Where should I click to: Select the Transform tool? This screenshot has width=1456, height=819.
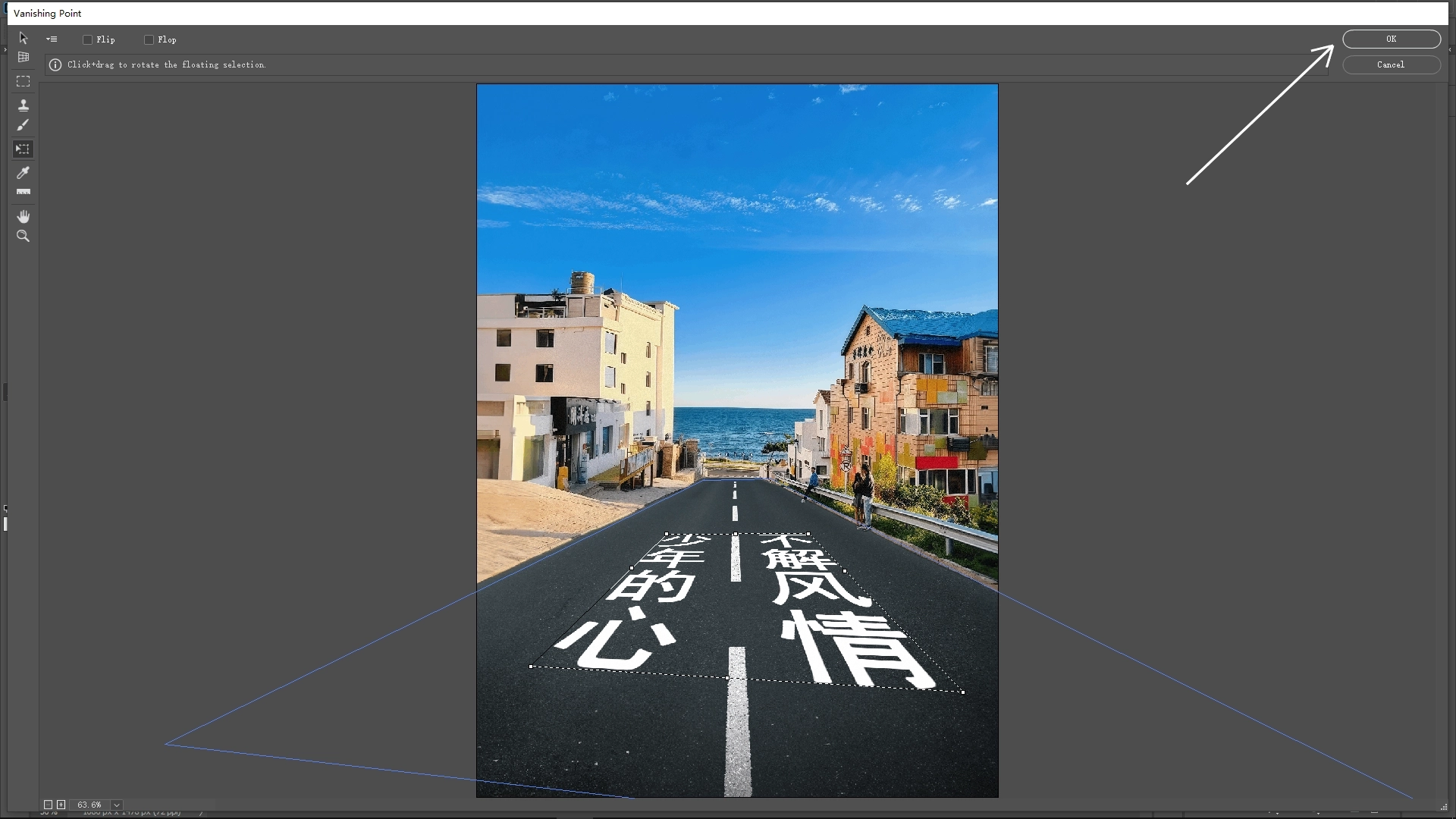pyautogui.click(x=23, y=149)
